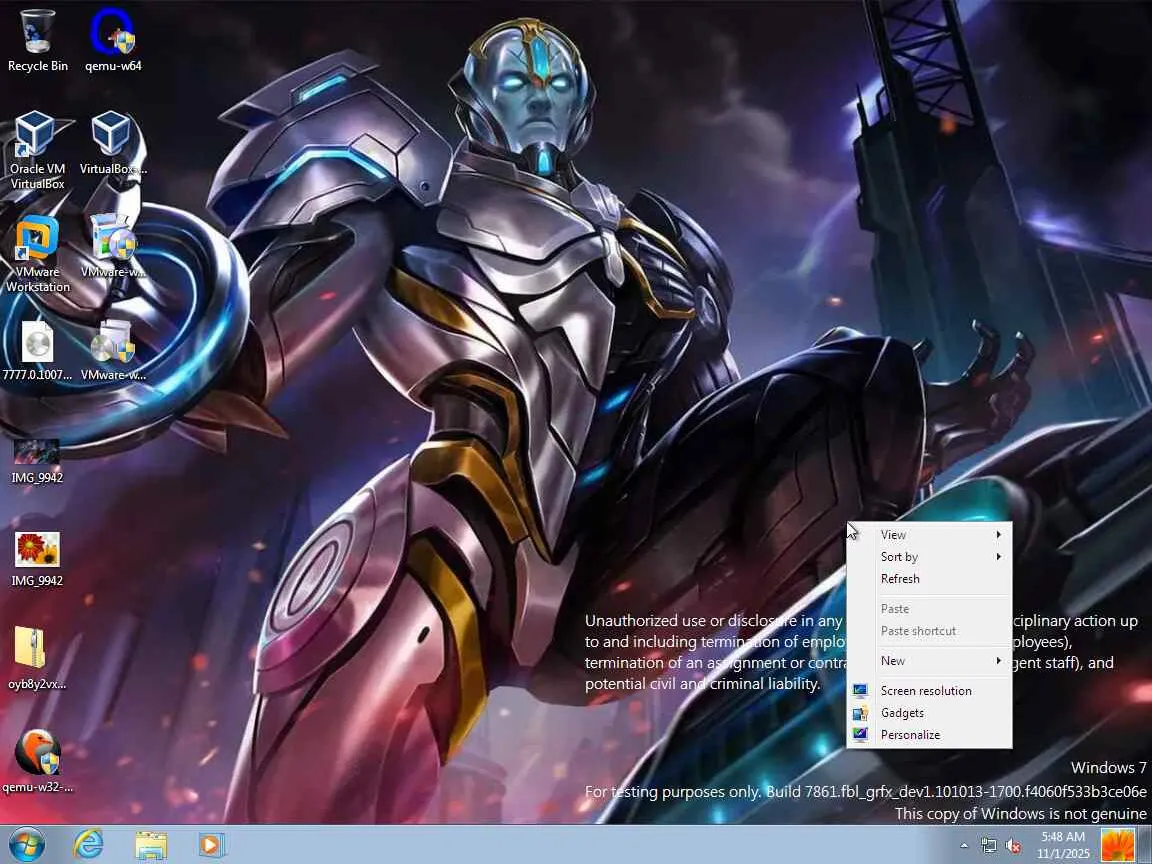Open Screen resolution from context menu

click(x=929, y=691)
